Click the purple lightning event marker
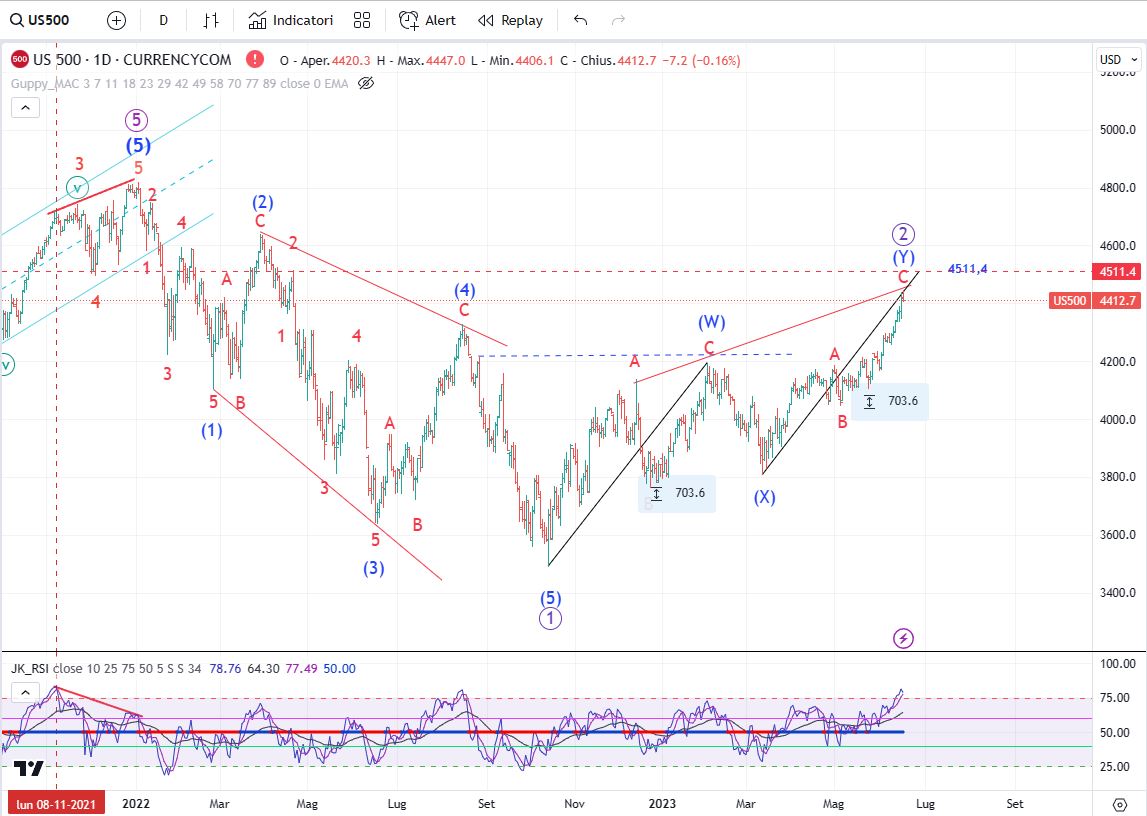Image resolution: width=1147 pixels, height=816 pixels. (903, 638)
